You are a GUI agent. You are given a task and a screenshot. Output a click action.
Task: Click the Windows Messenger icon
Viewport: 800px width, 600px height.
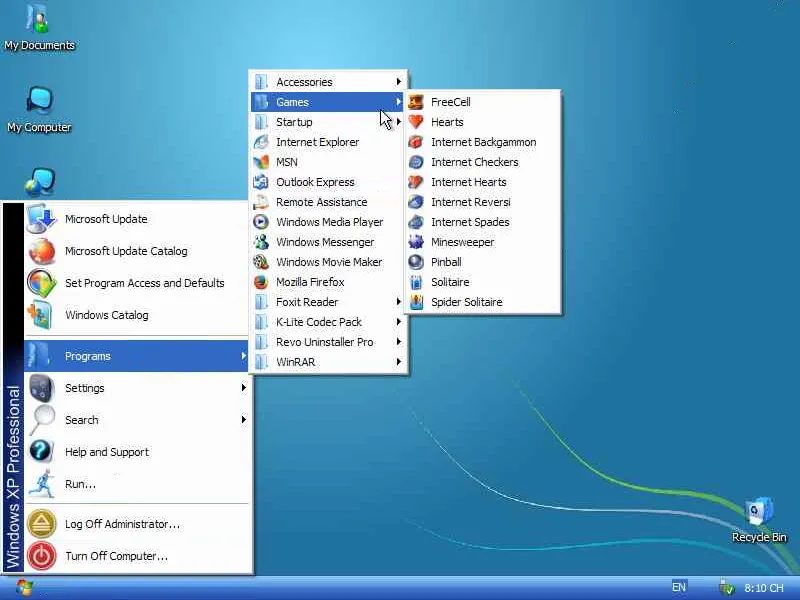point(261,242)
